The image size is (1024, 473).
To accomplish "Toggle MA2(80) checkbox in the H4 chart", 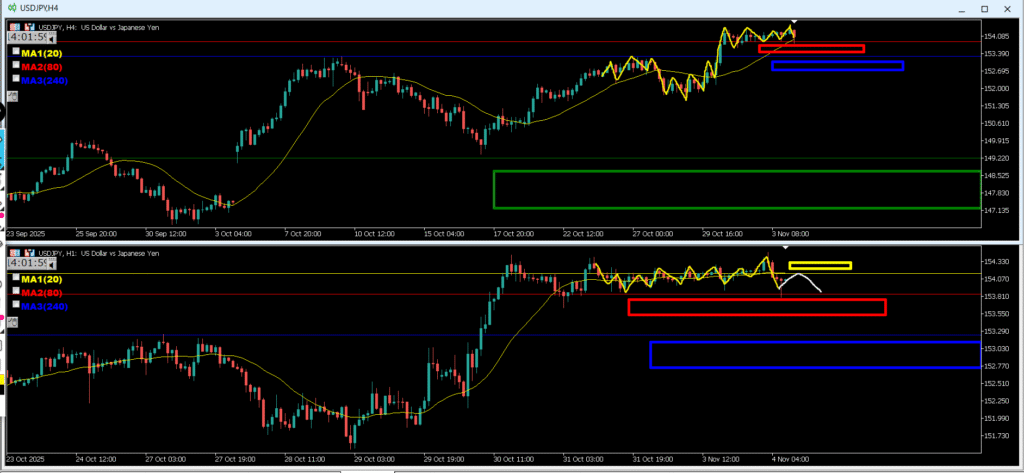I will (x=15, y=65).
